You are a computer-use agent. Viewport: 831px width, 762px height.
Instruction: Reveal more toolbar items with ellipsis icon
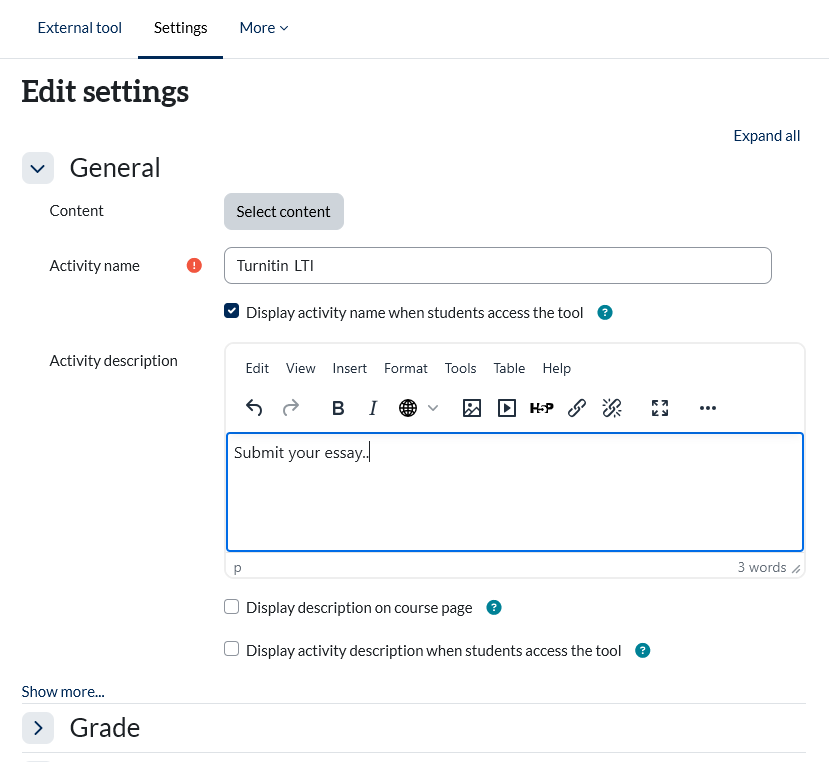click(x=708, y=408)
